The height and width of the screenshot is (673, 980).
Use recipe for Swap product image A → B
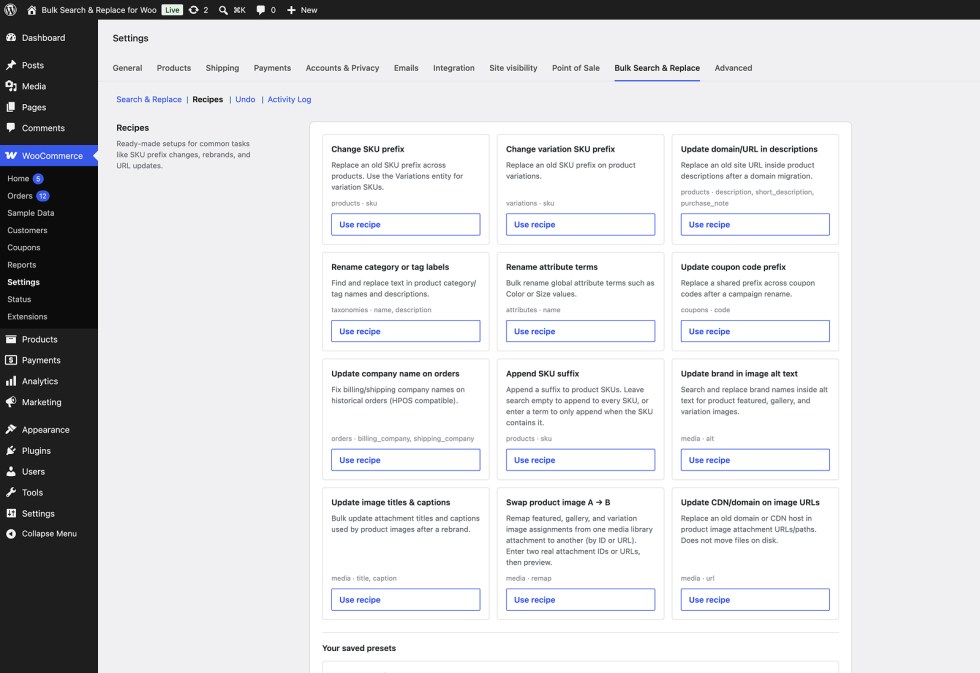580,600
